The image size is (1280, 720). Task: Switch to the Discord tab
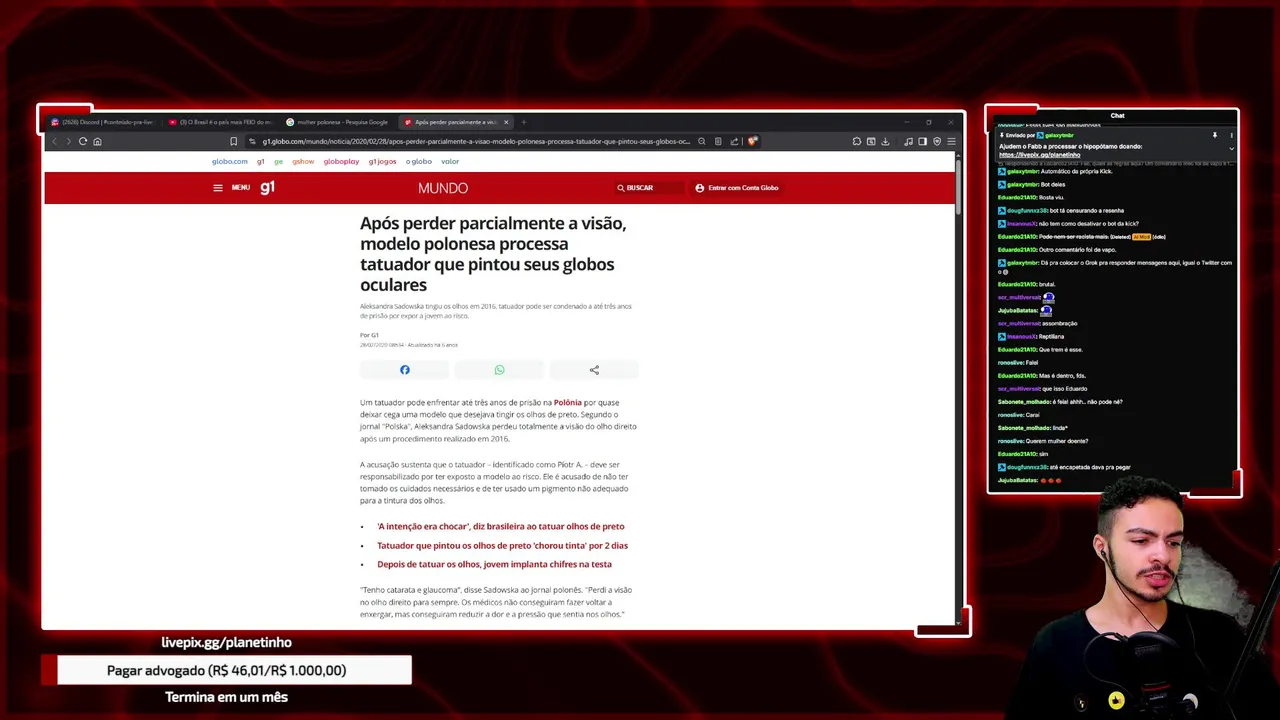click(102, 122)
